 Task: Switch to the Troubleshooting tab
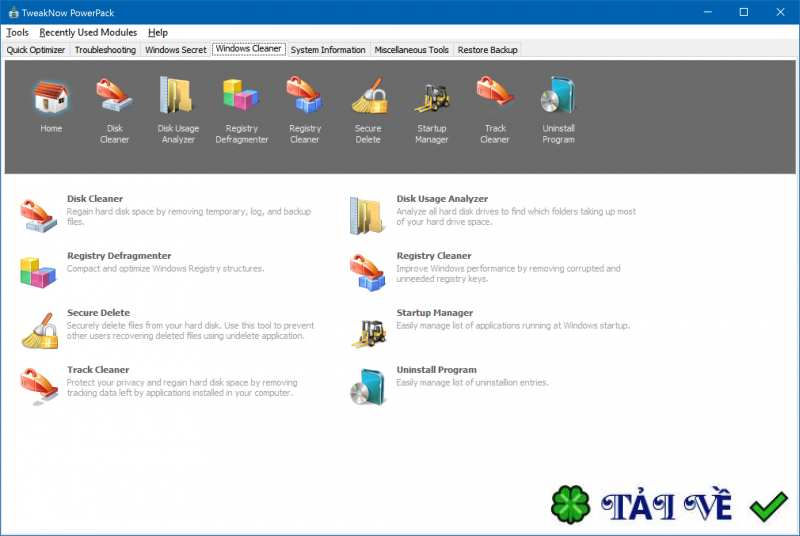(105, 50)
